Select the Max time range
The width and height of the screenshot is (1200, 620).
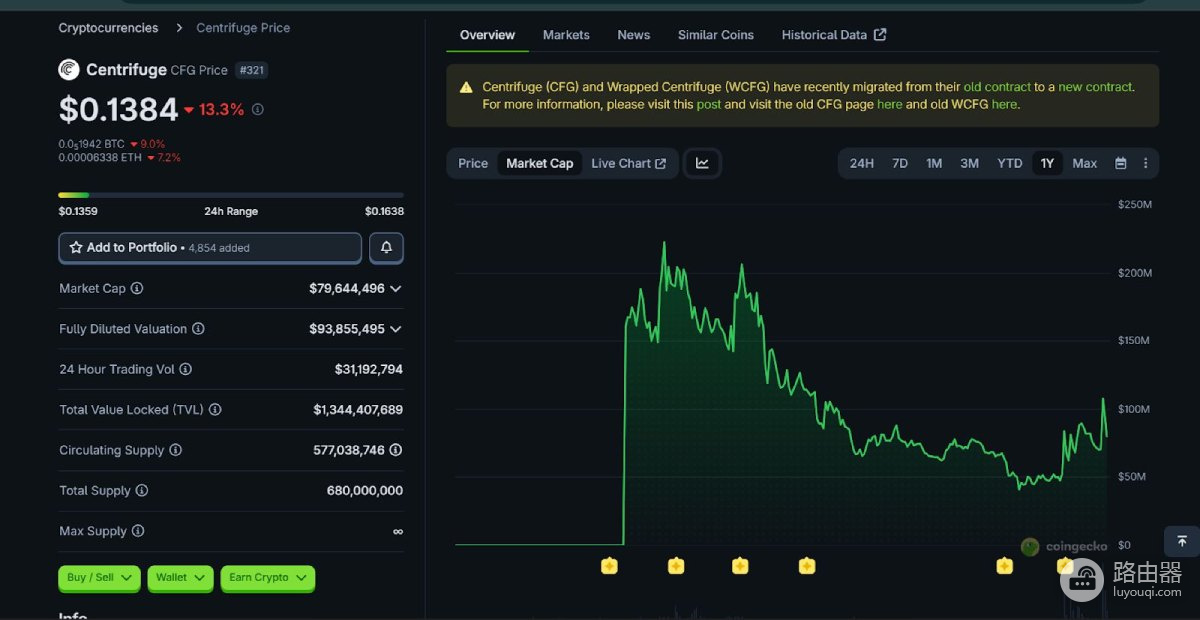[1085, 163]
